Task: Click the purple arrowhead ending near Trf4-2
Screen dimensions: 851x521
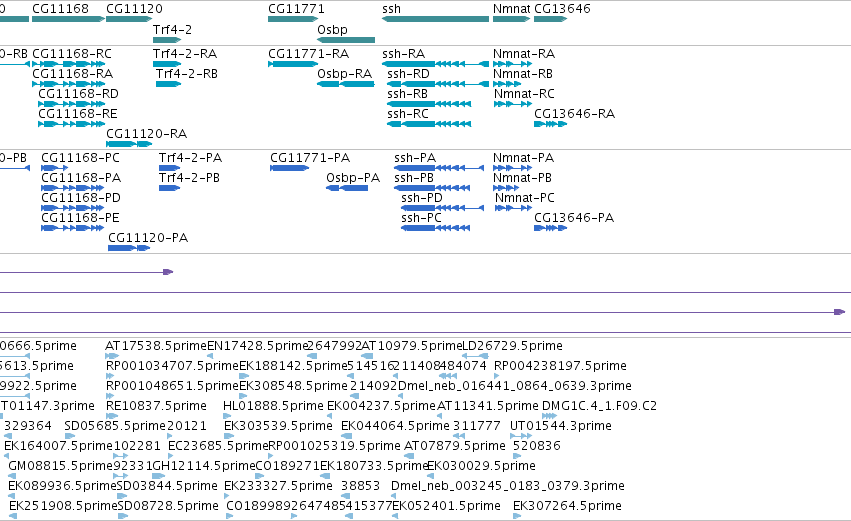Action: pyautogui.click(x=168, y=272)
